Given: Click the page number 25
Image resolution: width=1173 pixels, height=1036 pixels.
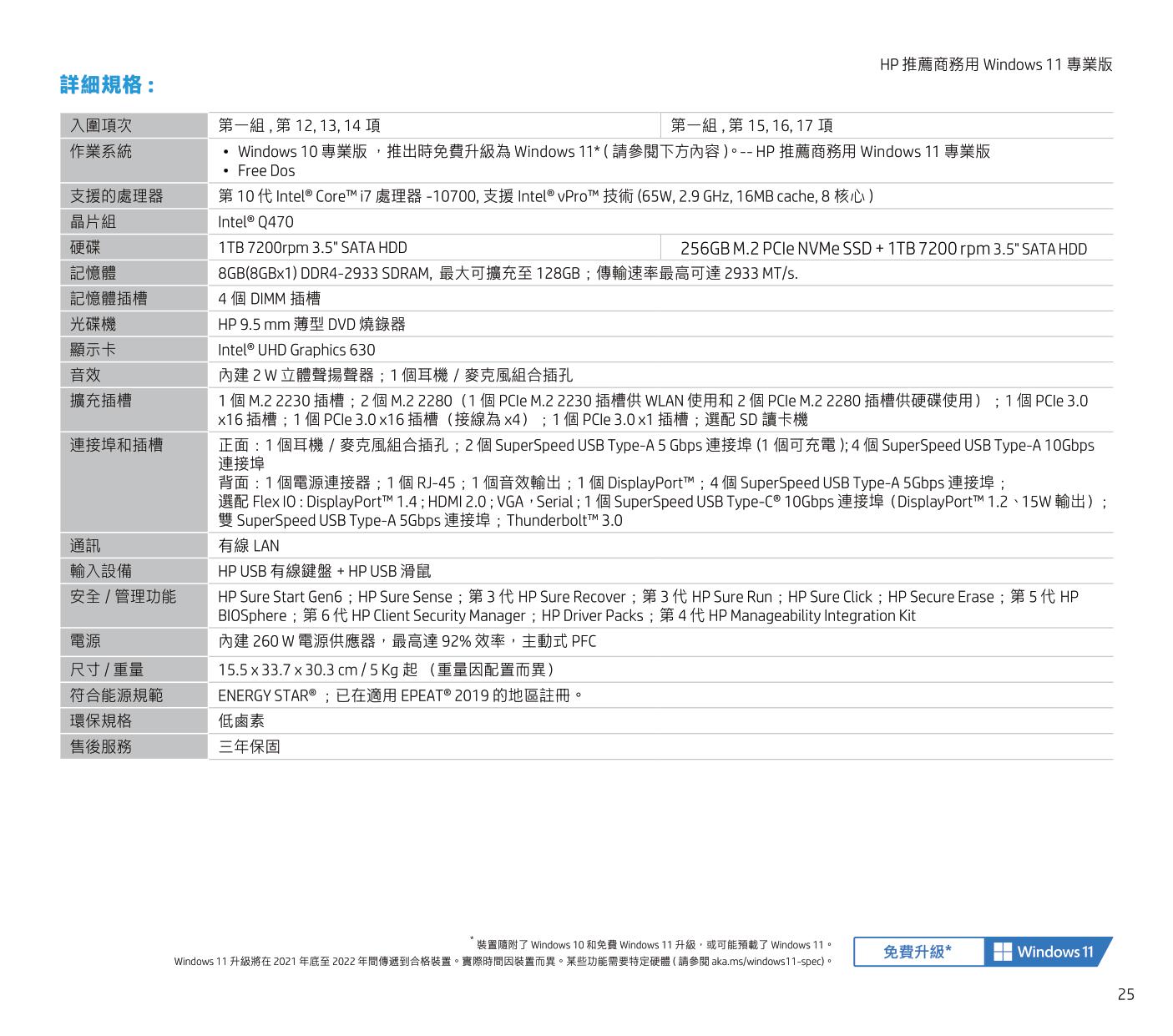Looking at the screenshot, I should 1125,994.
